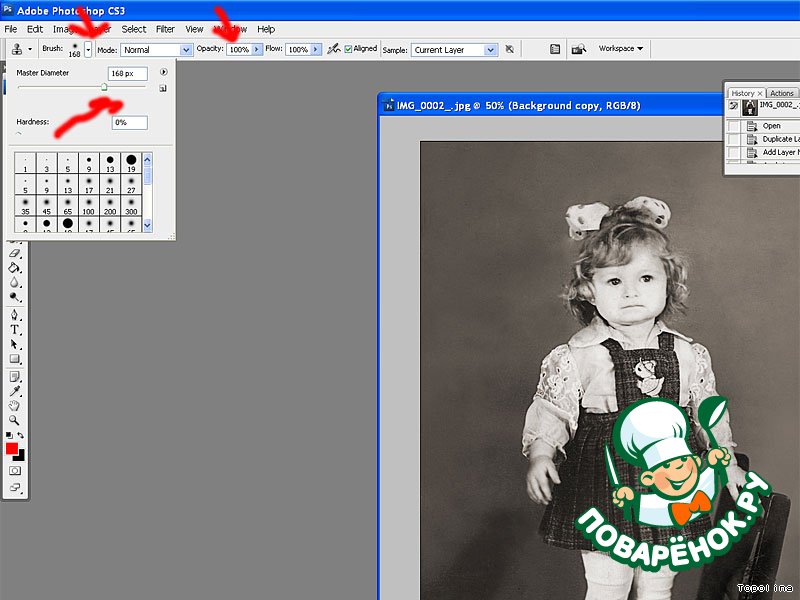Select the Eyedropper tool
Viewport: 800px width, 600px height.
tap(15, 391)
